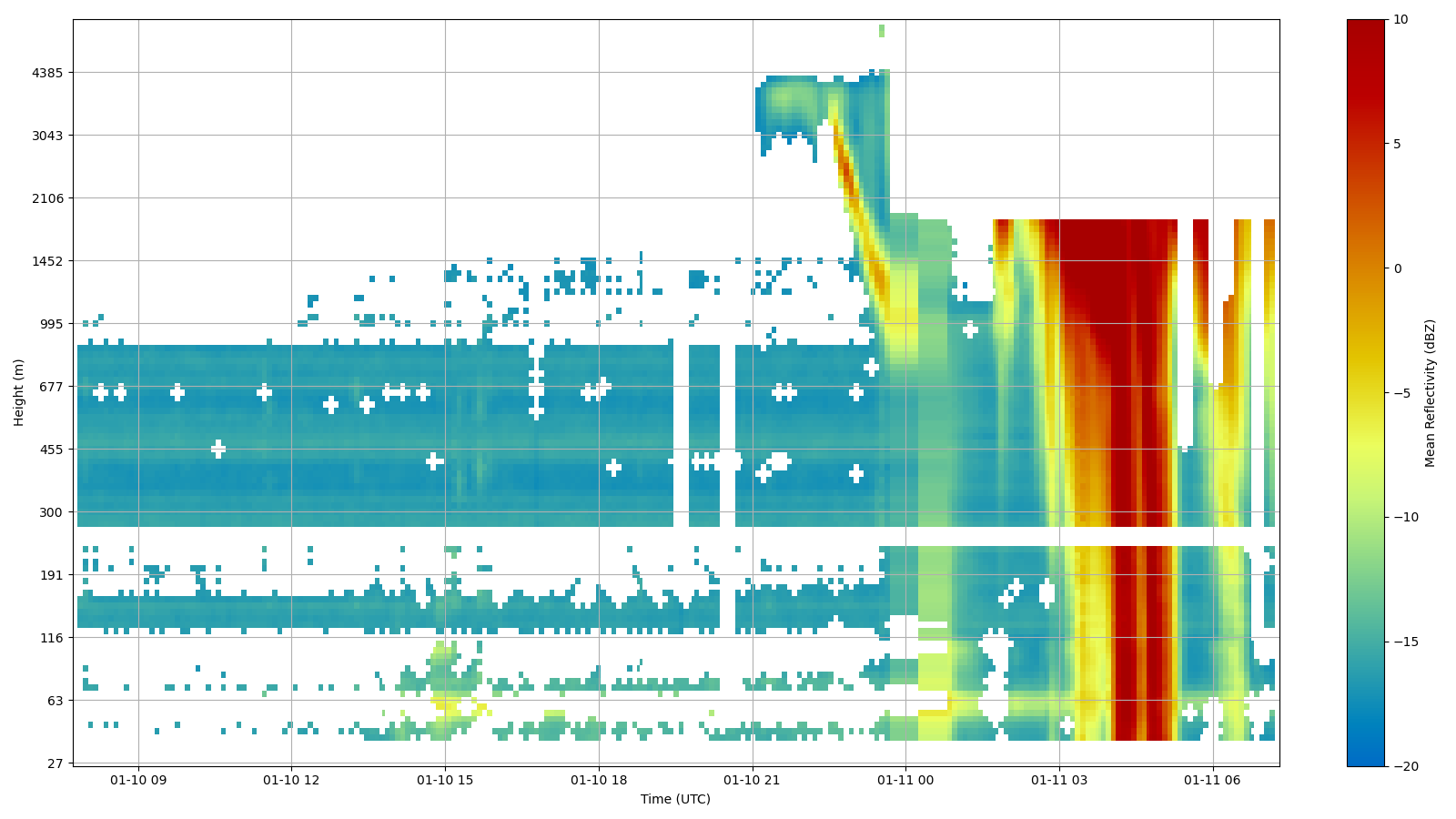Screen dimensions: 1456x819
Task: Click the x-axis label 01-10 12
Action: (x=291, y=780)
